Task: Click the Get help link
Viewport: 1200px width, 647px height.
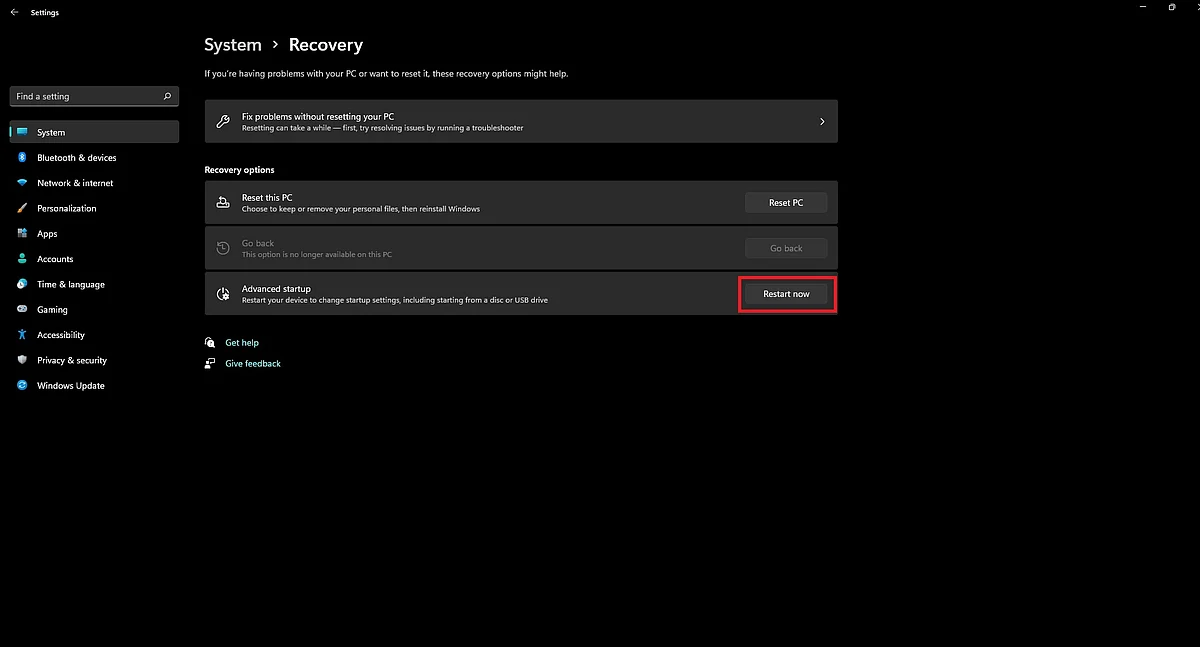Action: [x=242, y=343]
